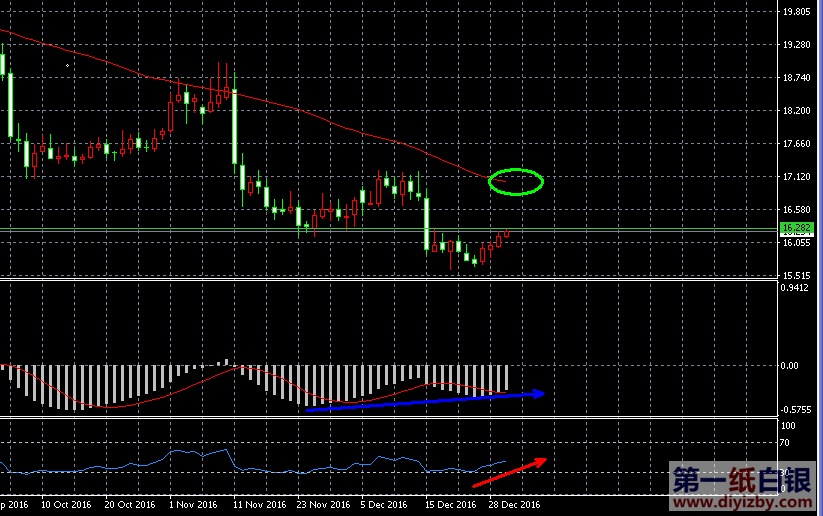Image resolution: width=823 pixels, height=516 pixels.
Task: Click the 11 Nov 2016 date label
Action: click(257, 505)
